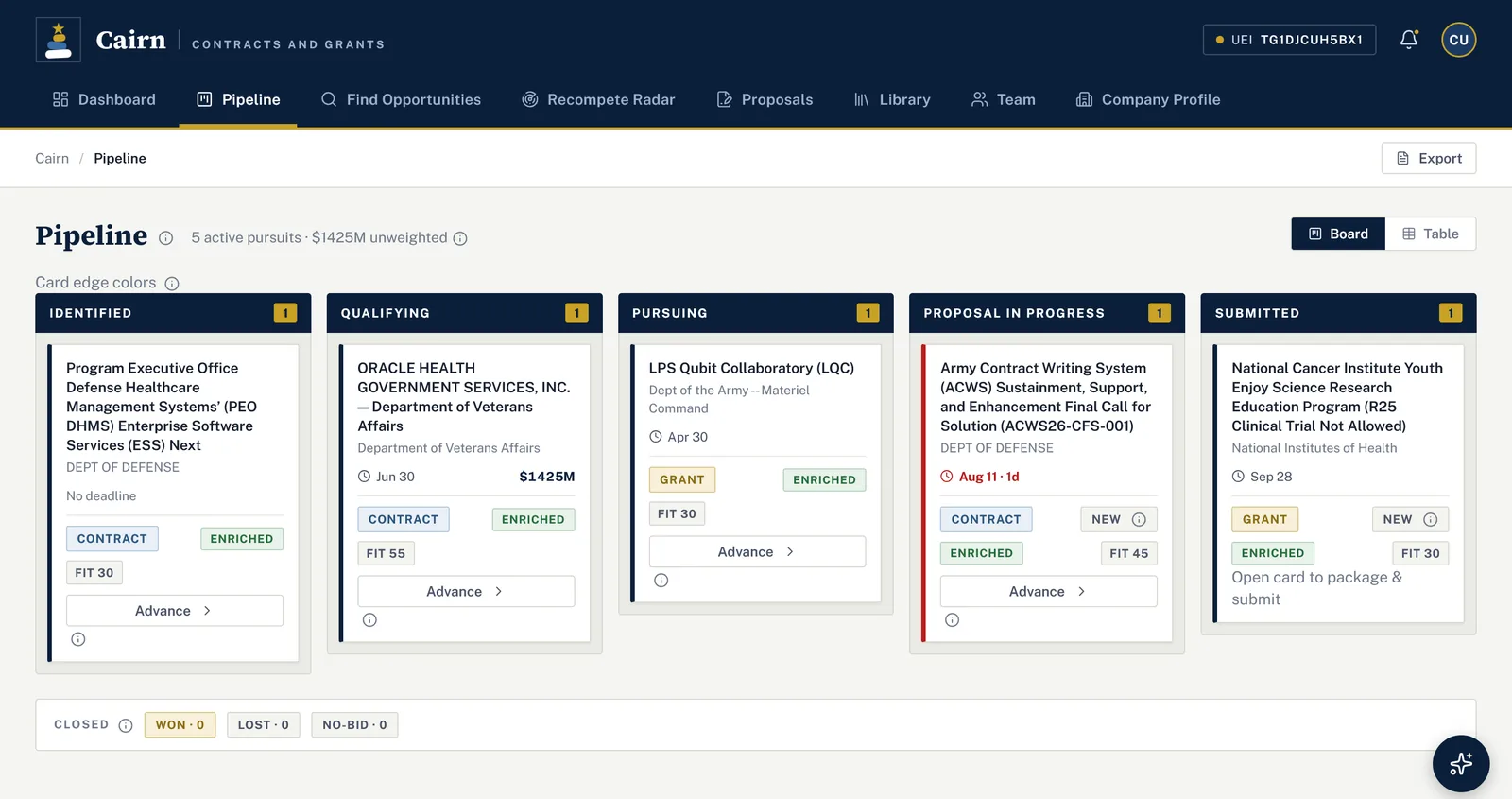Screen dimensions: 1512x799
Task: Click the Cairn breadcrumb link
Action: [x=52, y=158]
